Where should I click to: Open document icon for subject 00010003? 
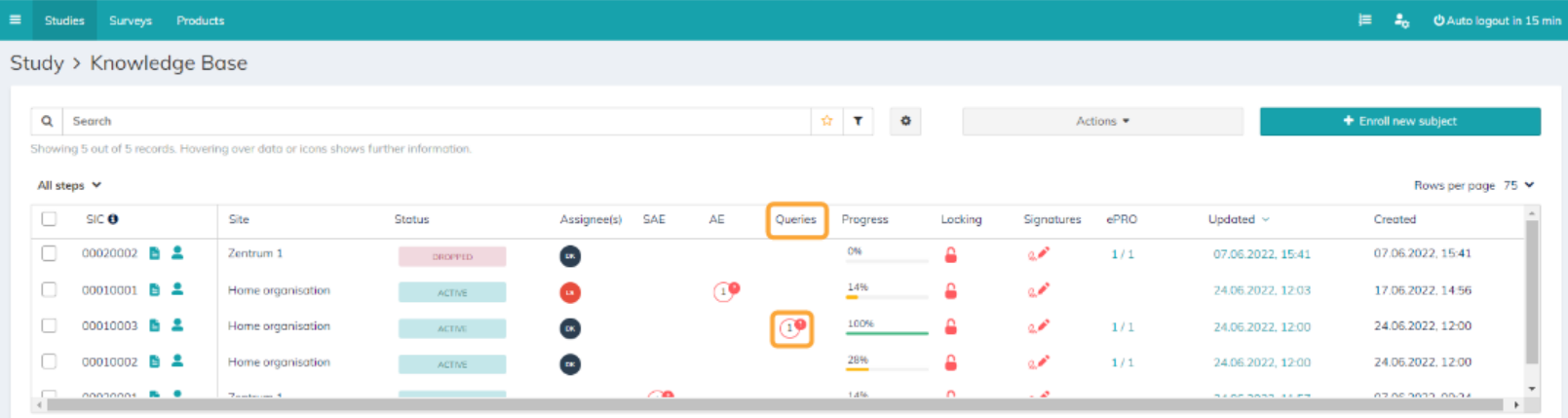click(154, 325)
